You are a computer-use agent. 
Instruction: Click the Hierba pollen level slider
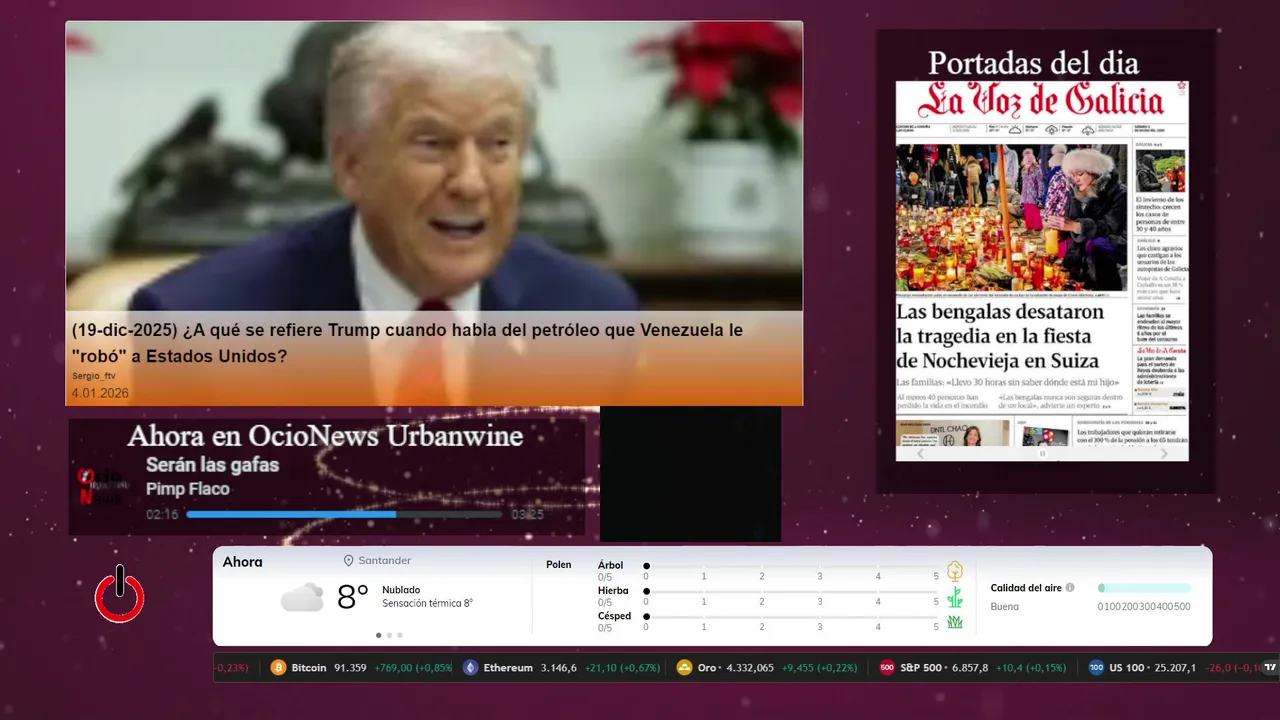coord(791,591)
